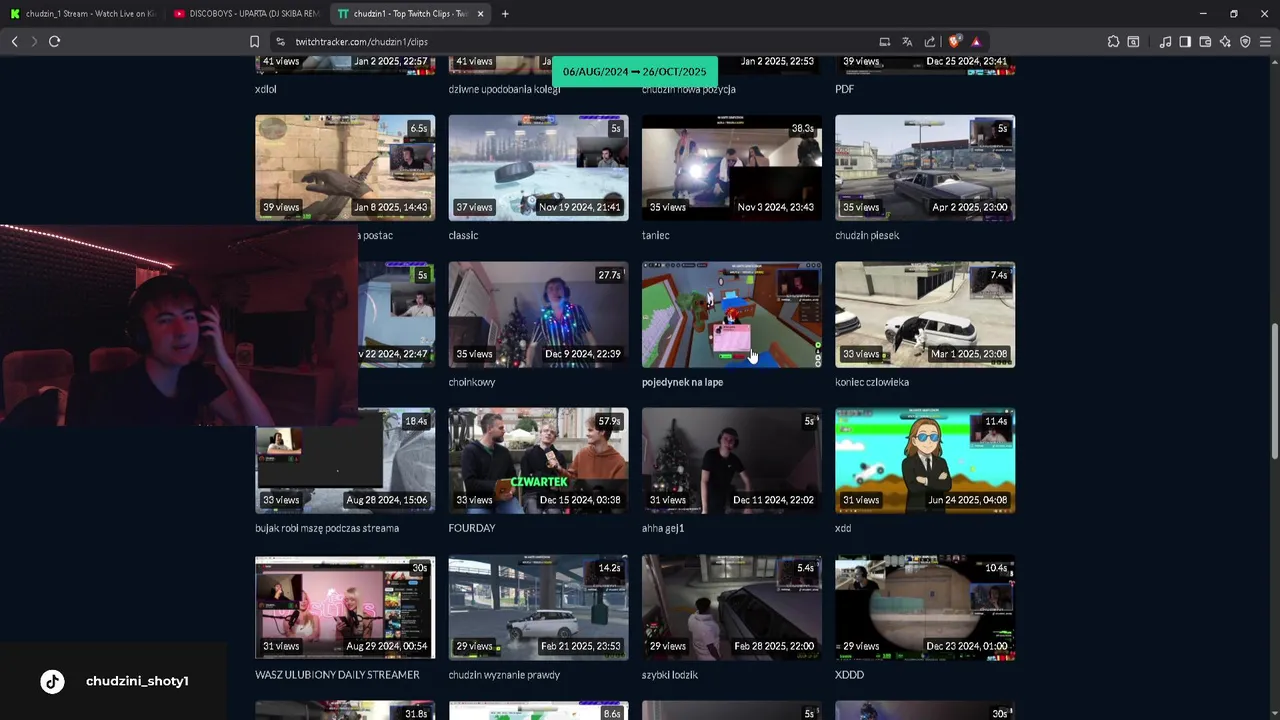Open Brave Rewards triangle icon
This screenshot has width=1280, height=720.
coord(976,41)
